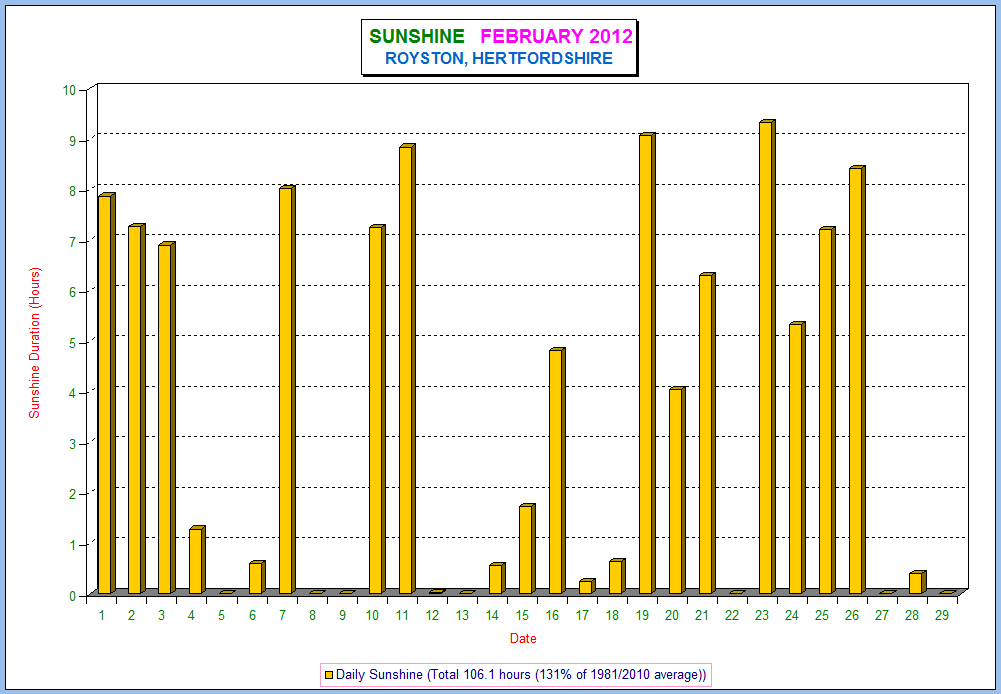Screen dimensions: 1001x694
Task: Select the bar for date 3
Action: tap(167, 418)
